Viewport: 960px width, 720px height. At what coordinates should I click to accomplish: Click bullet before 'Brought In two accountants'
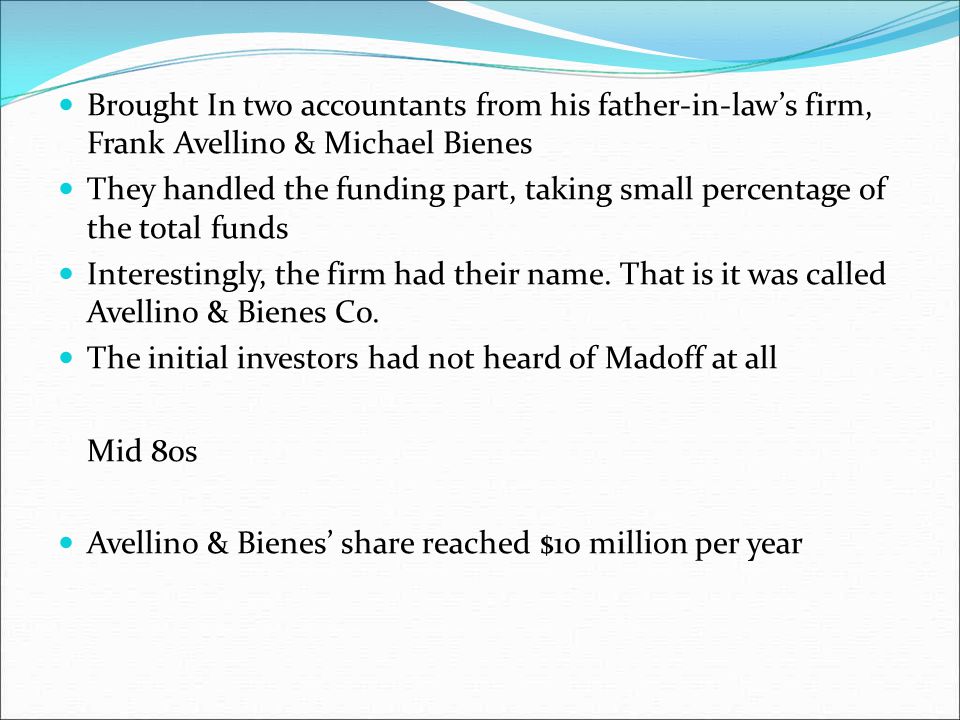point(67,104)
